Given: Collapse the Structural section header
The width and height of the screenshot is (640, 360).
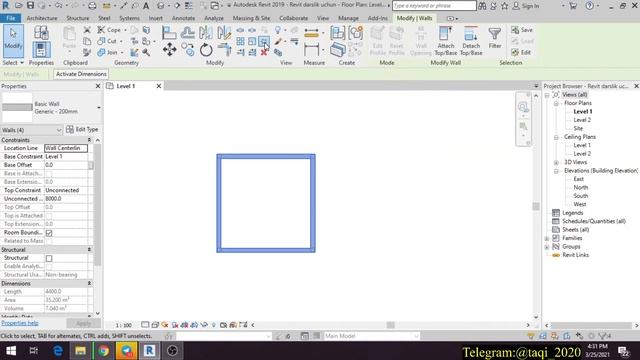Looking at the screenshot, I should click(x=89, y=249).
